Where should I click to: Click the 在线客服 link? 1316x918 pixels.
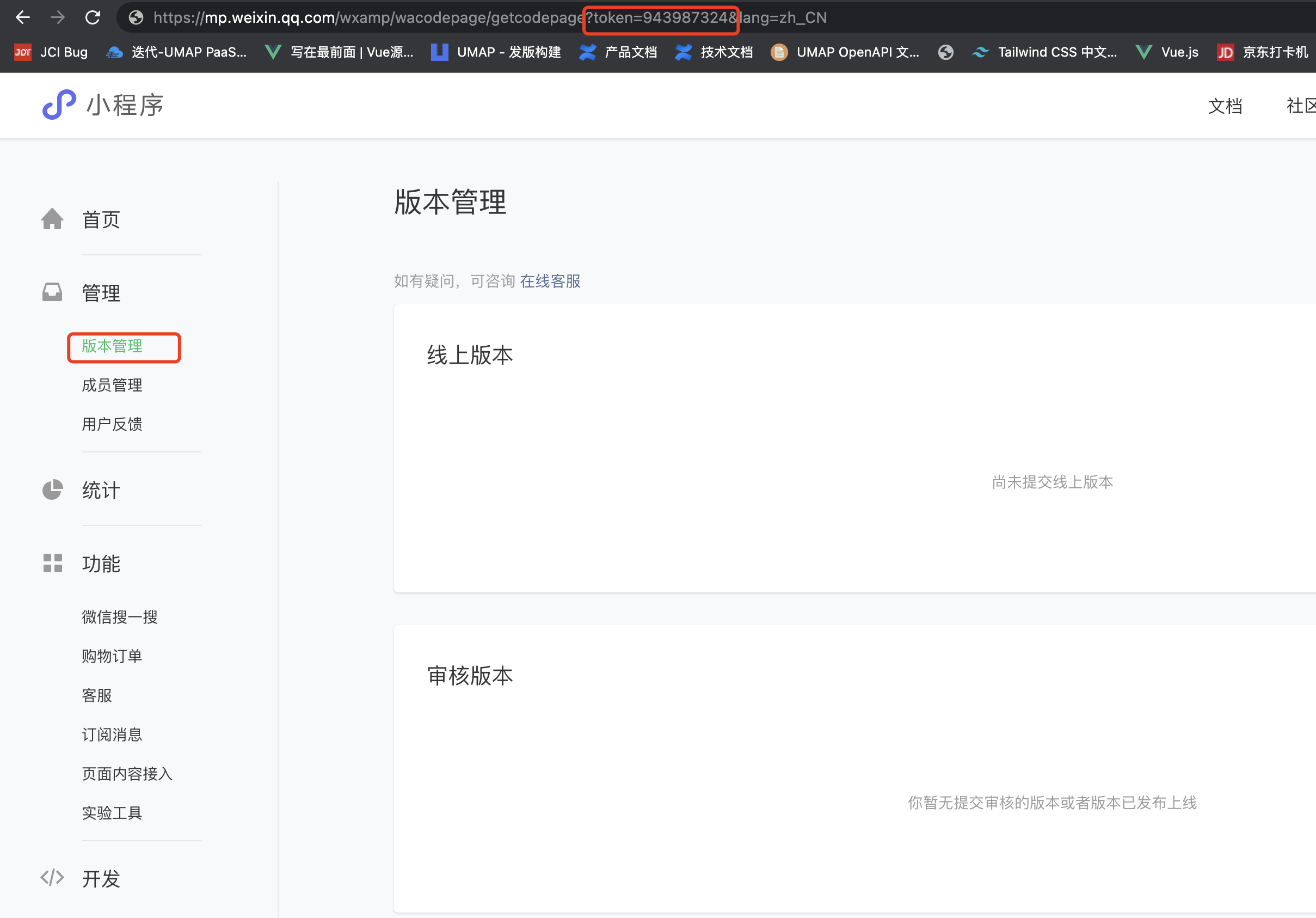550,281
